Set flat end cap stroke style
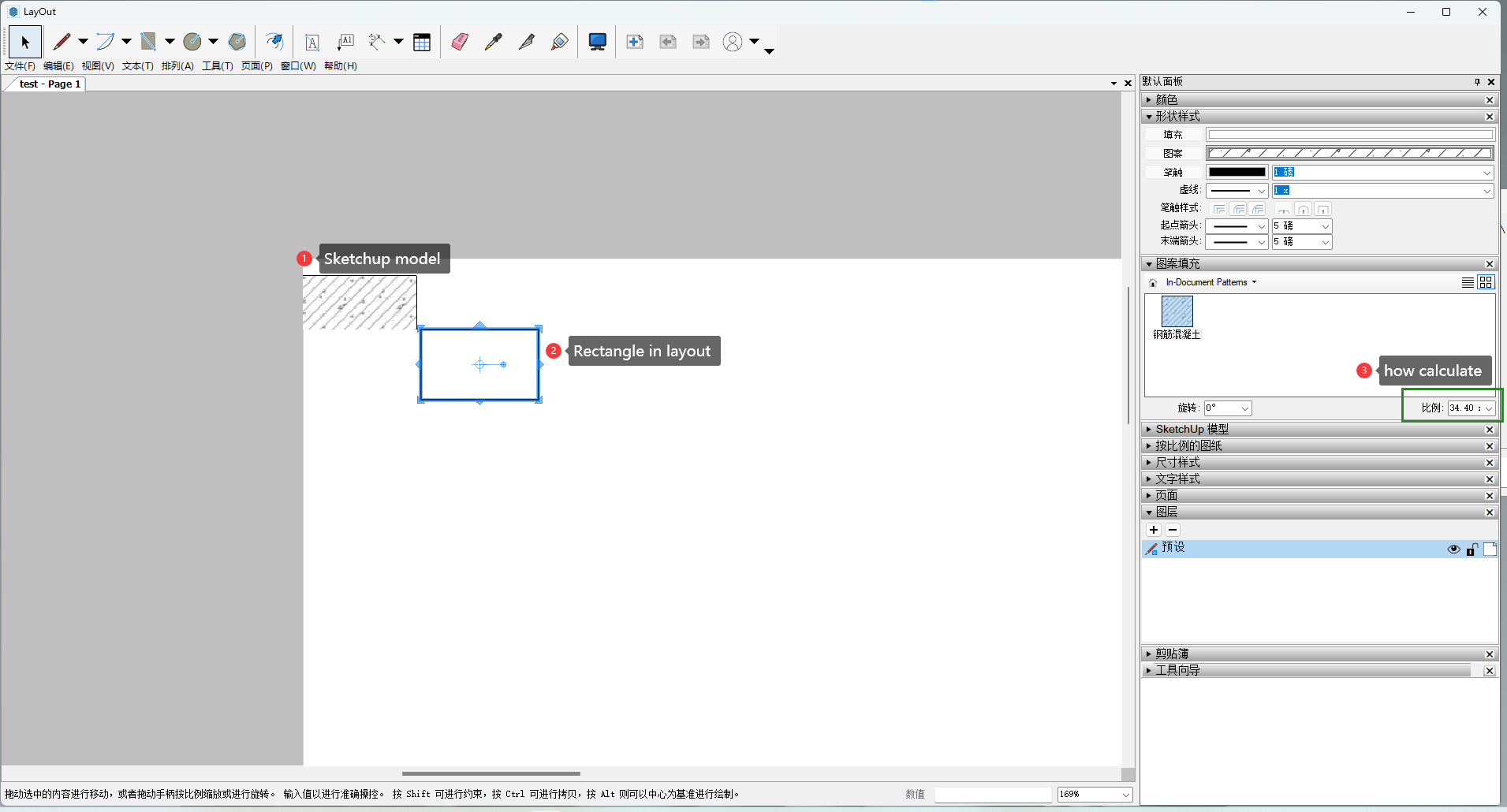1507x812 pixels. coord(1284,209)
